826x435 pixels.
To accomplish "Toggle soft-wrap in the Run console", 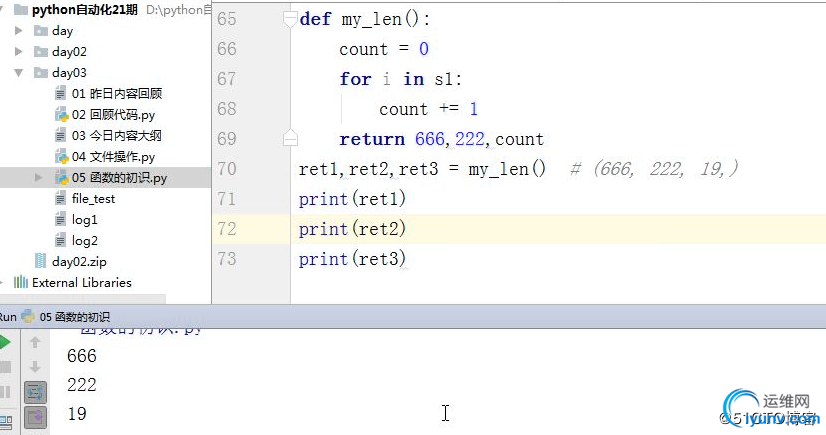I will (x=35, y=392).
